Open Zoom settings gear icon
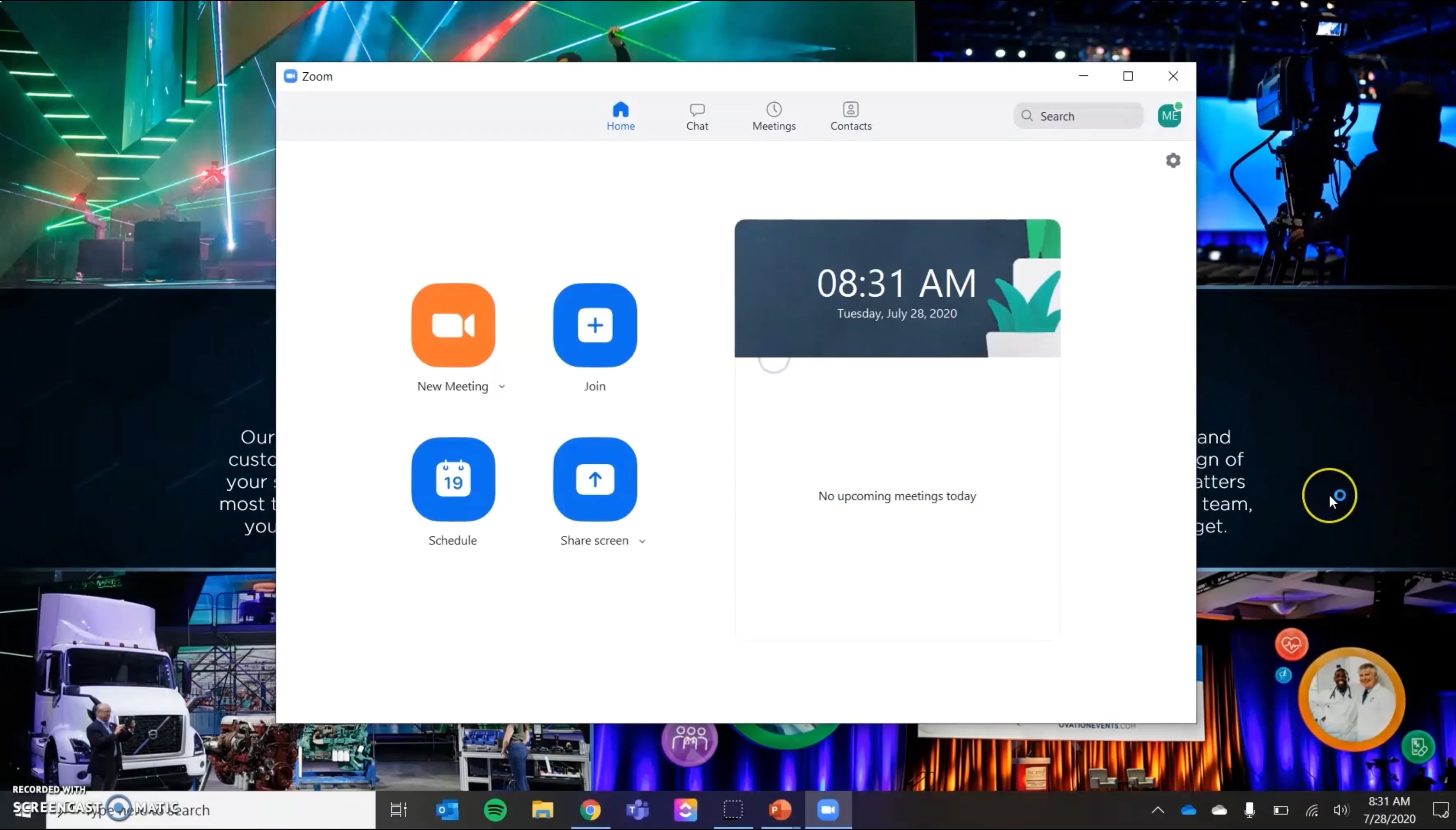Viewport: 1456px width, 830px height. coord(1173,161)
